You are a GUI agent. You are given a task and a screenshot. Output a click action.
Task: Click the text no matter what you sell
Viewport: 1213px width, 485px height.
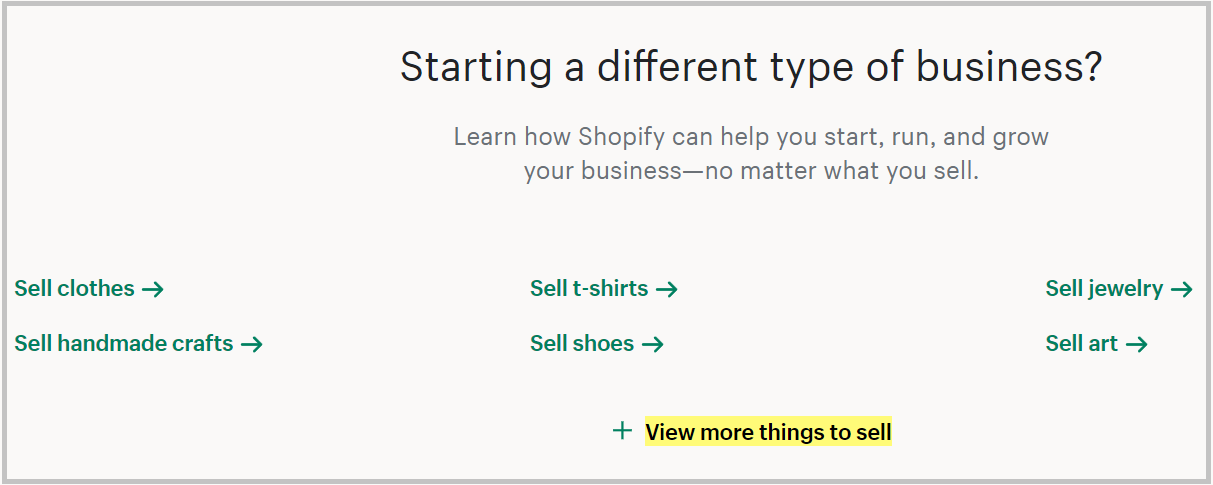841,171
